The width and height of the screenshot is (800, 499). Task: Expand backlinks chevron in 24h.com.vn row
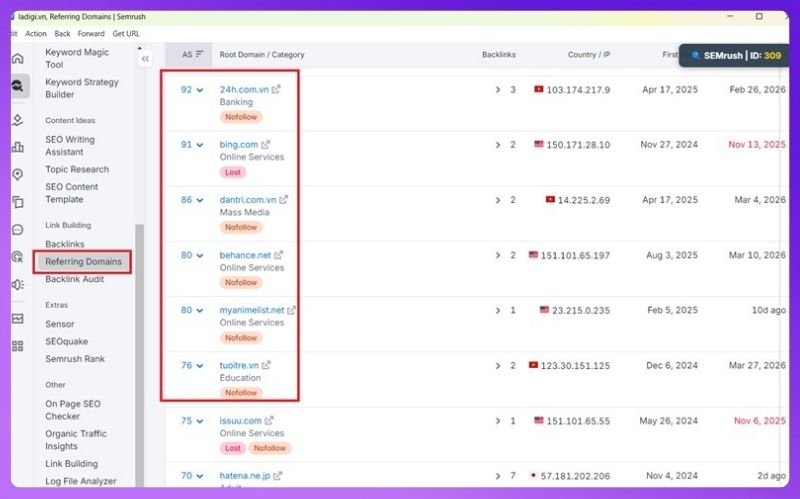pos(497,90)
